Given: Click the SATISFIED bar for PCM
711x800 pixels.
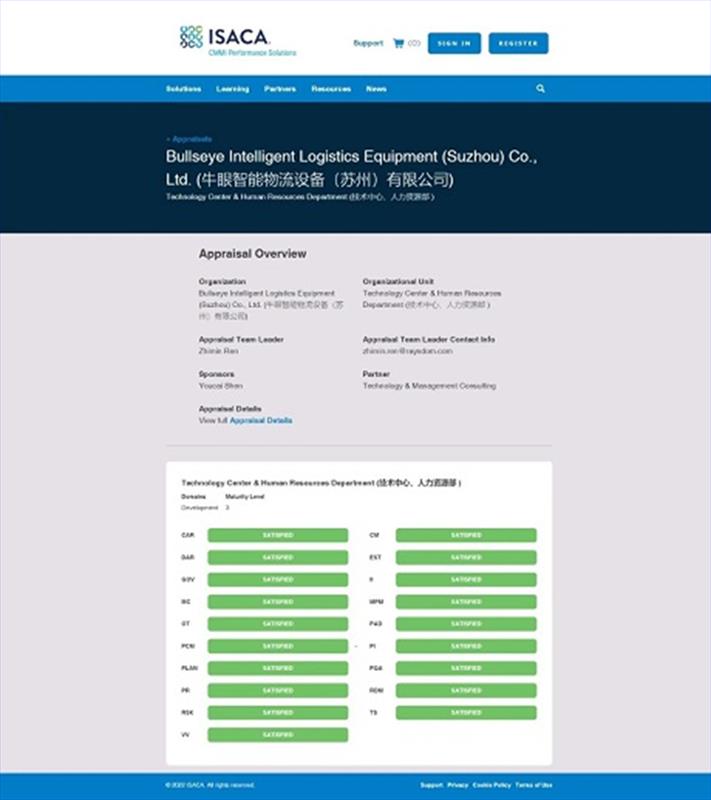Looking at the screenshot, I should (278, 646).
